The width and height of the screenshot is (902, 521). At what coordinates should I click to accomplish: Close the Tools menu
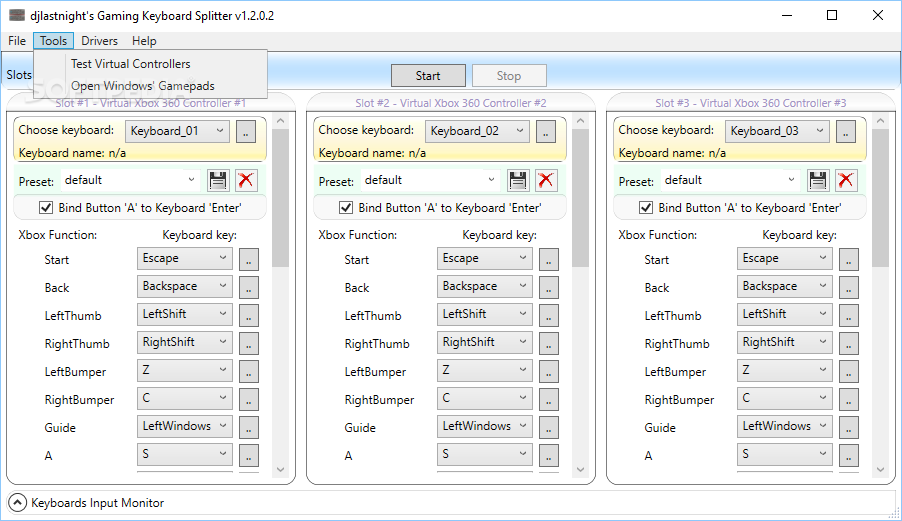(53, 41)
